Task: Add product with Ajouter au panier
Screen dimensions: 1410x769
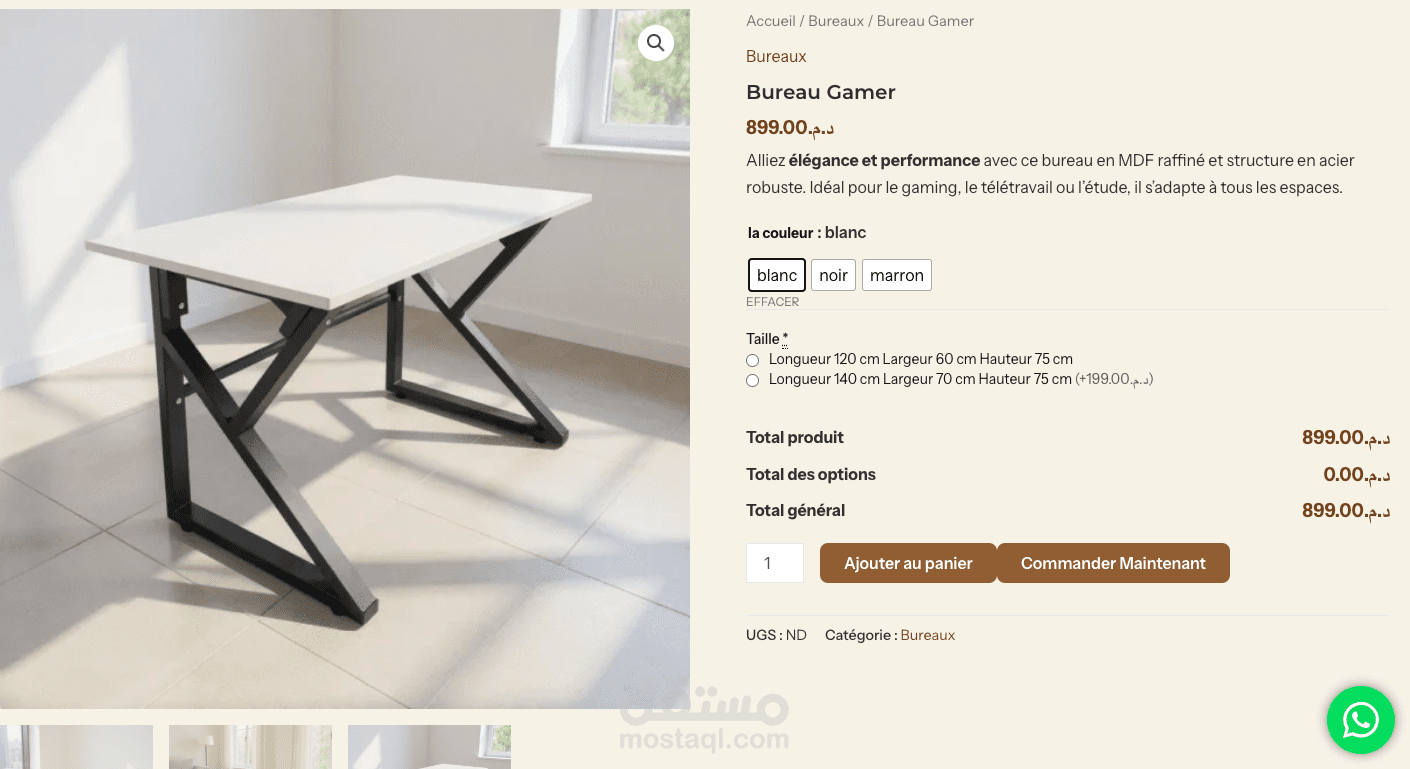Action: tap(908, 563)
